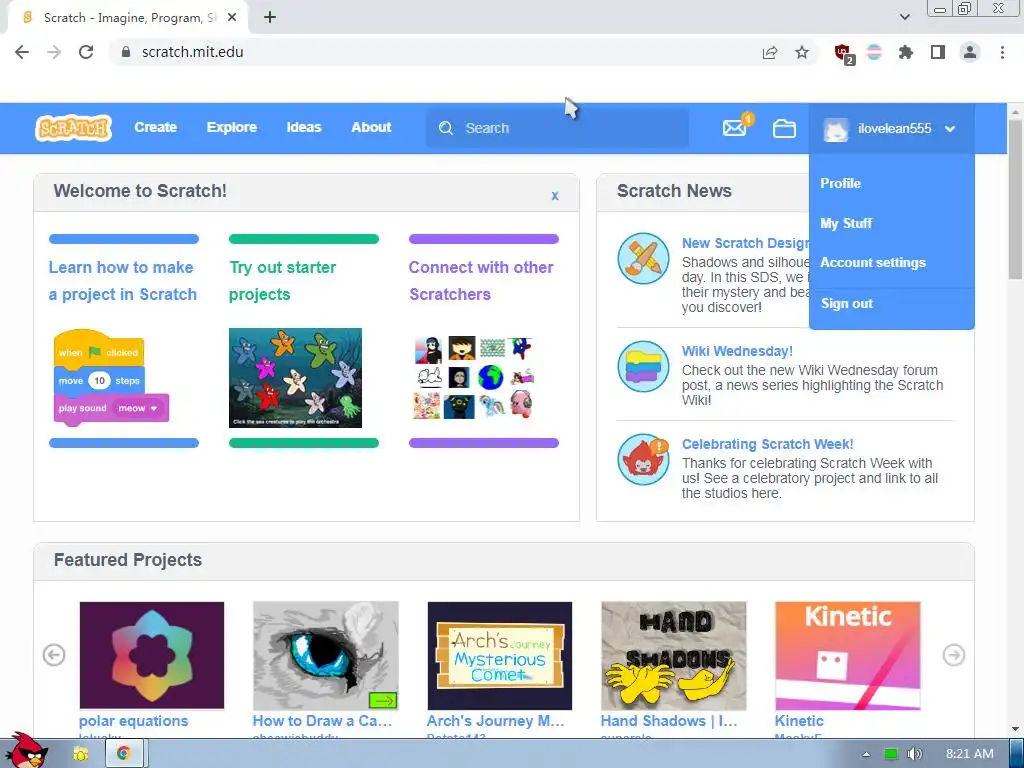Bookmark this page with the star
The image size is (1024, 768).
(x=801, y=52)
